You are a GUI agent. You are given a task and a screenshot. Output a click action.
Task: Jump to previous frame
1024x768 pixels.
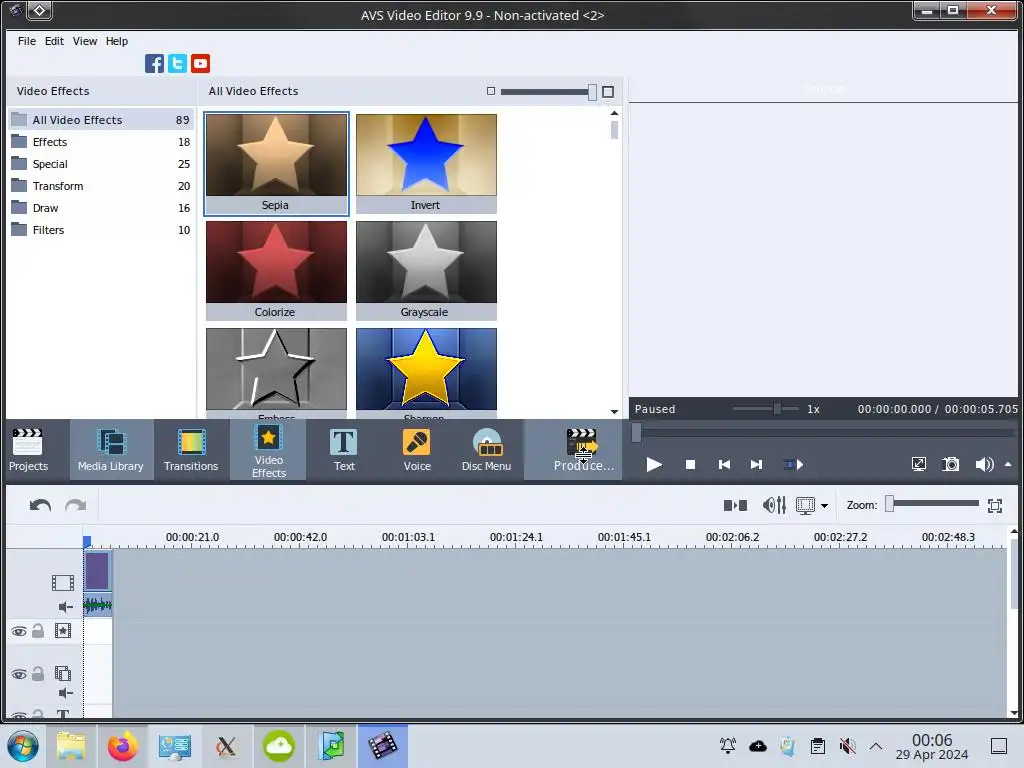click(x=724, y=464)
